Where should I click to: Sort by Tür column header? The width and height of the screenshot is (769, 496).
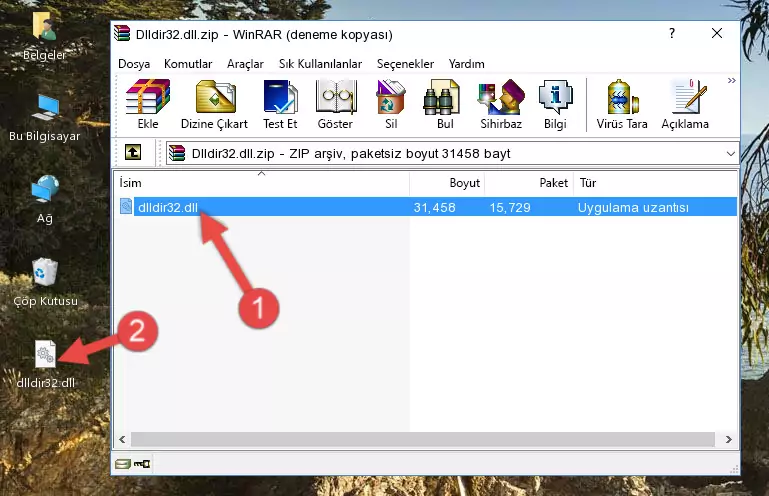click(655, 183)
